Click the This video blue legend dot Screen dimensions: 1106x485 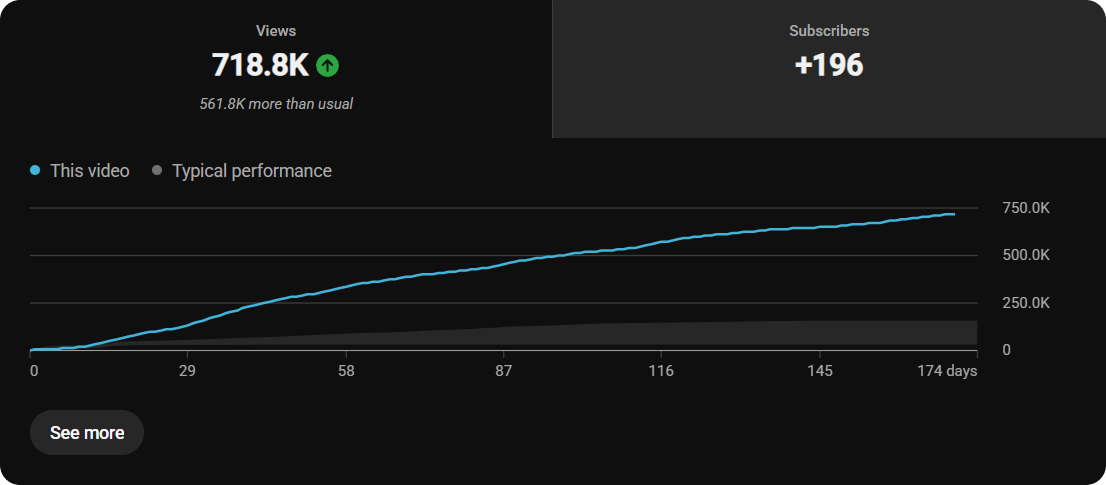(35, 171)
